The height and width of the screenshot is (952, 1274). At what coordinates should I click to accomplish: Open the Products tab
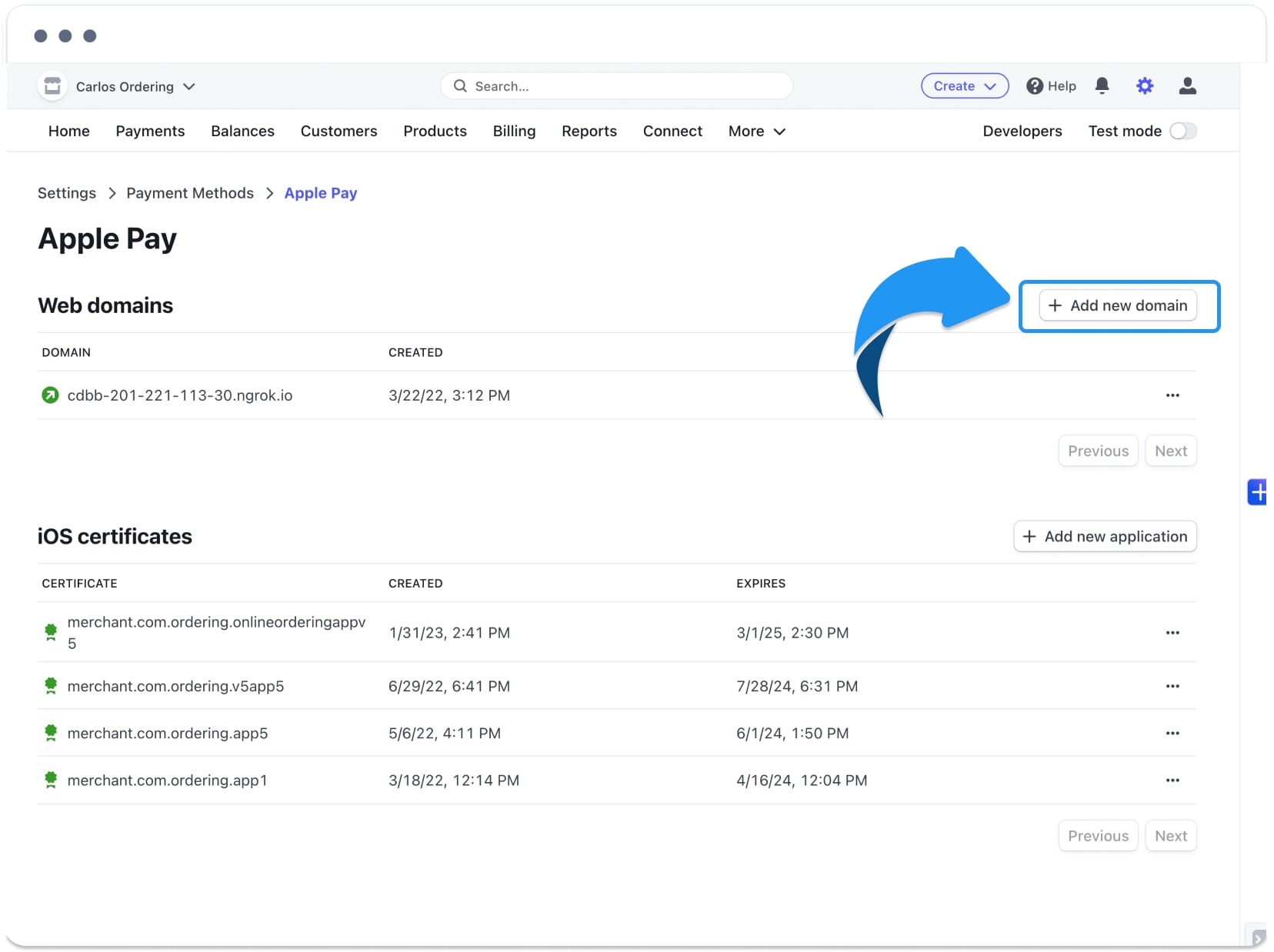click(435, 131)
